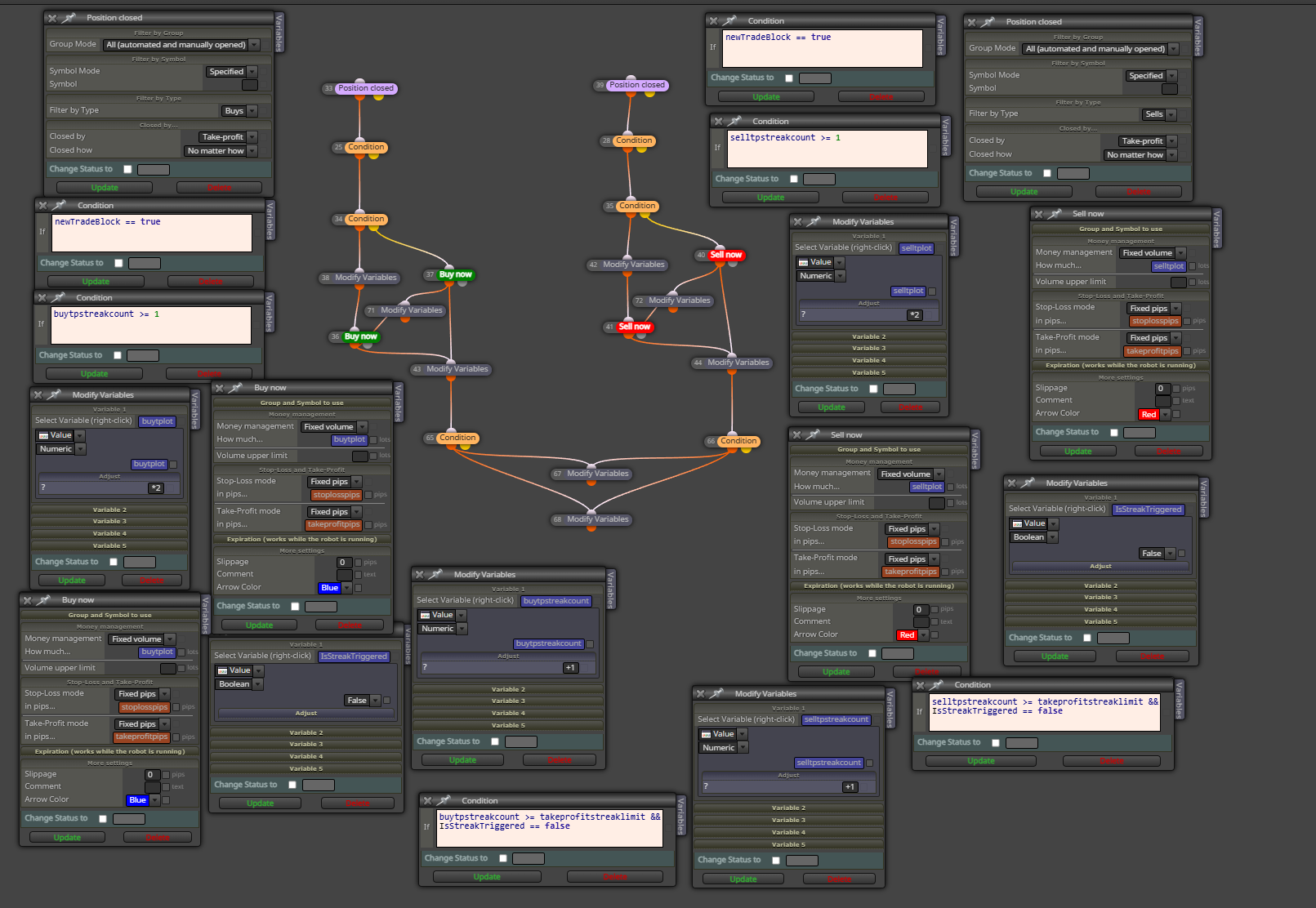Click Delete in buytpstreakcount takeprofitstreaklimit Condition panel
1316x908 pixels.
(615, 877)
